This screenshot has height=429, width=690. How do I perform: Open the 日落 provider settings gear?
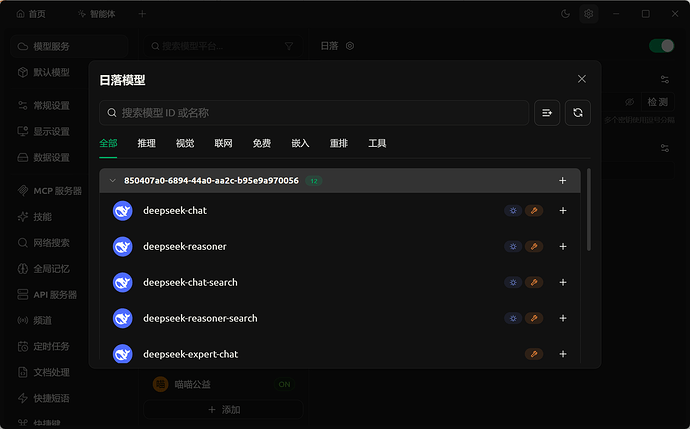point(350,46)
